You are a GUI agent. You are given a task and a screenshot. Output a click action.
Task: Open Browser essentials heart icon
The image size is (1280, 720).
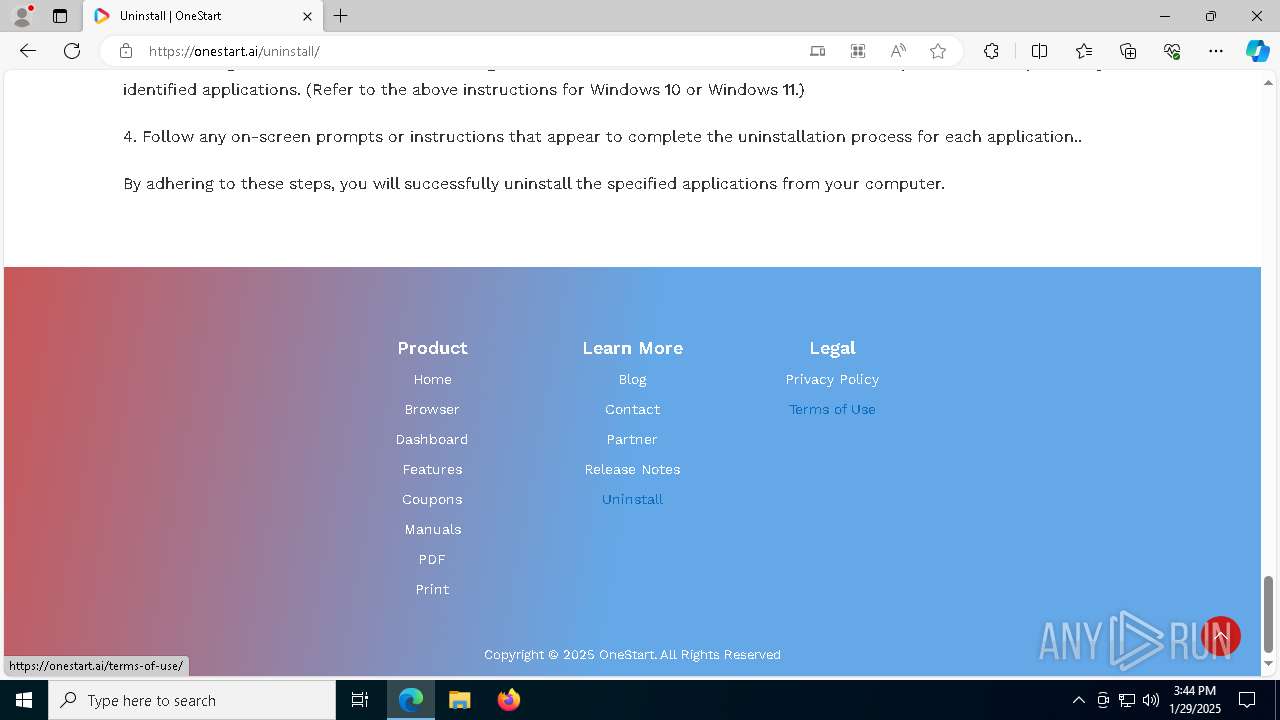[x=1172, y=51]
